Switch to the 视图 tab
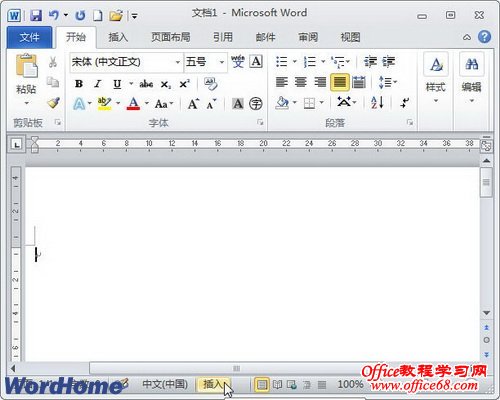The height and width of the screenshot is (400, 500). pos(350,37)
